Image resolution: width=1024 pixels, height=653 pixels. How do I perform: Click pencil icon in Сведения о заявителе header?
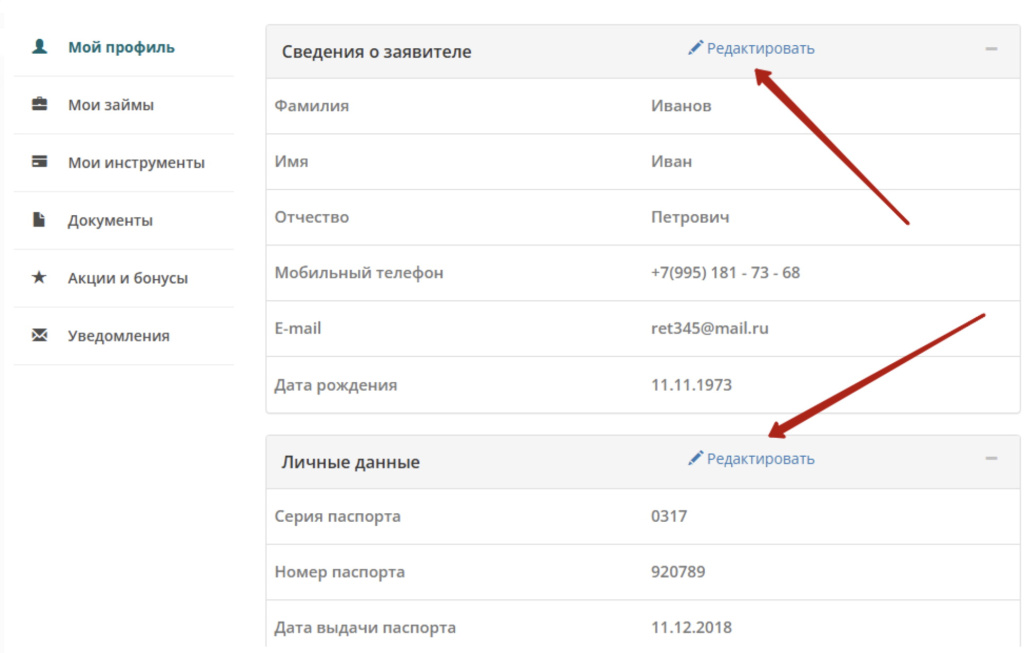pyautogui.click(x=695, y=48)
